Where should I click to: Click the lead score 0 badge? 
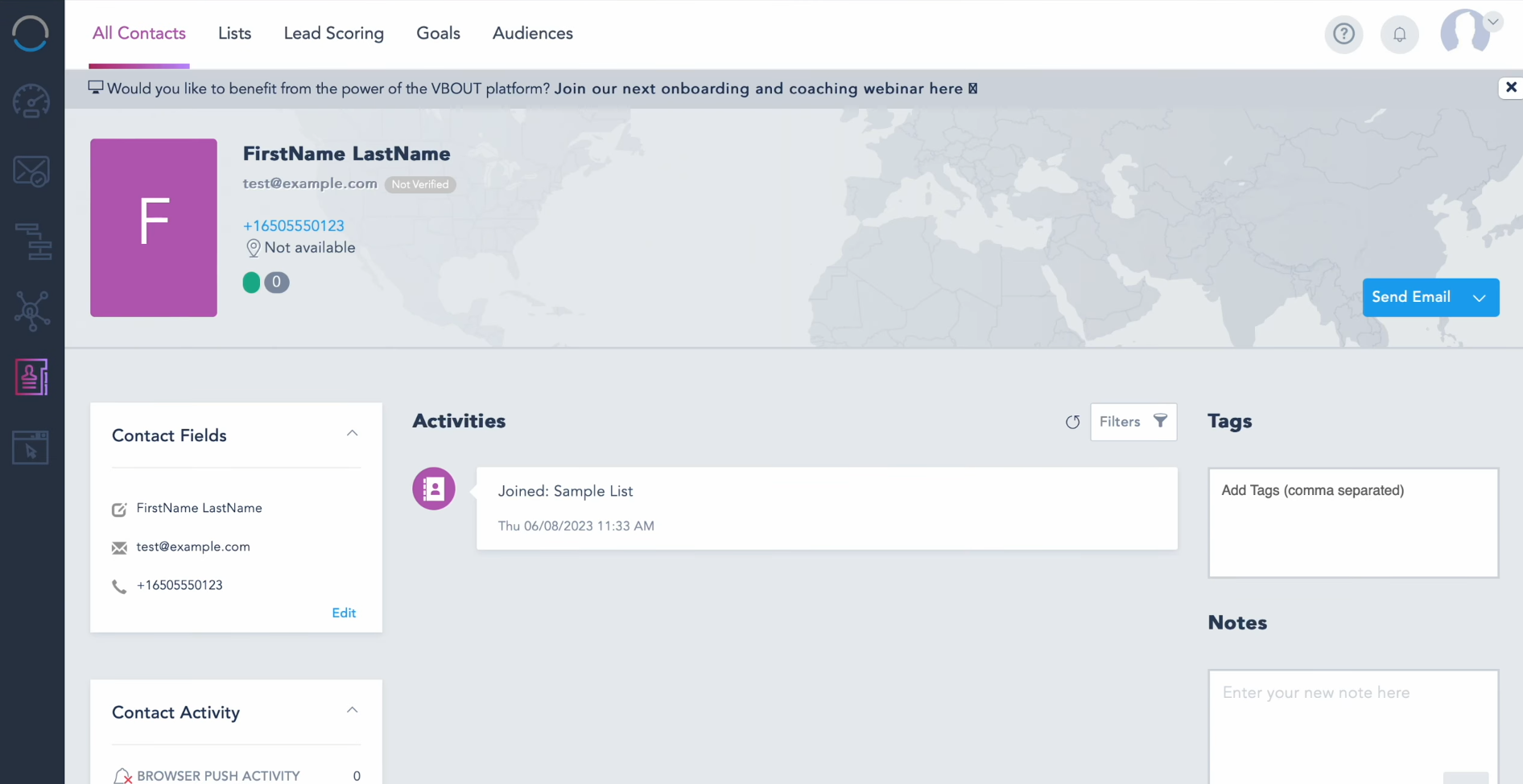click(276, 283)
